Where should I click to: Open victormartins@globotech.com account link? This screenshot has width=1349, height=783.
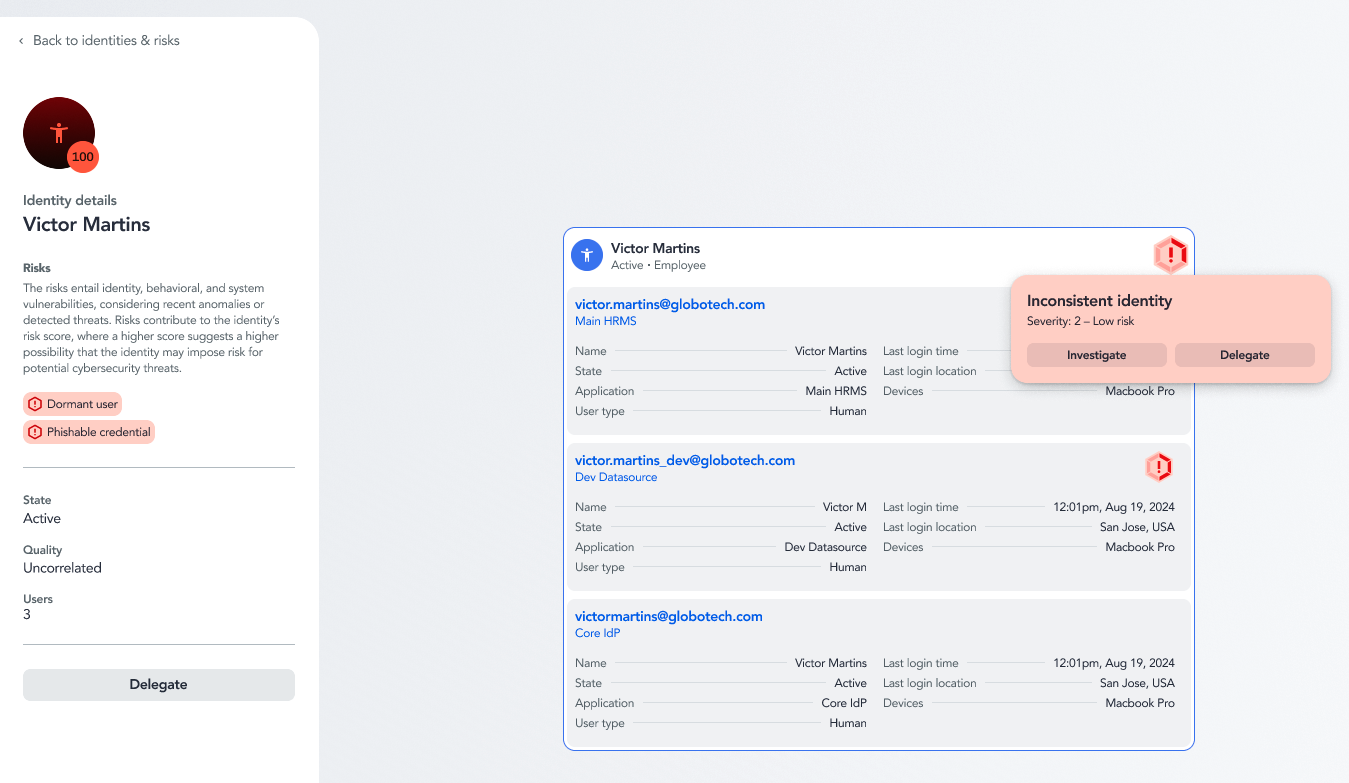[669, 617]
